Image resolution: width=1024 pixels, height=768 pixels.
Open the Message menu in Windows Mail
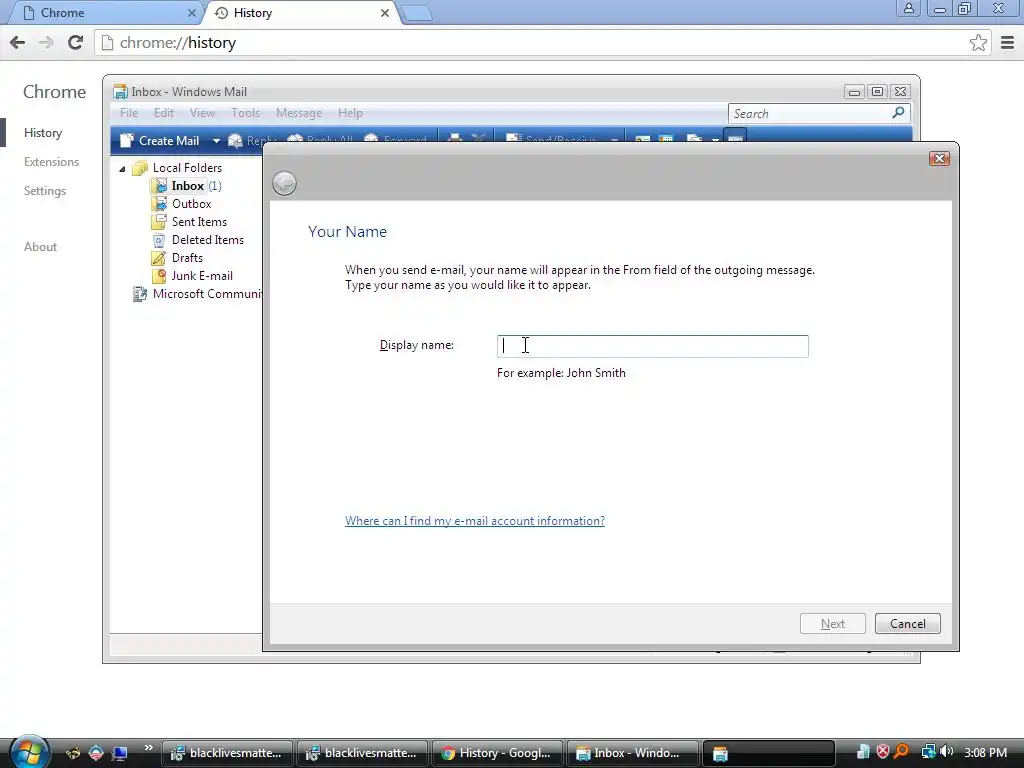[299, 113]
